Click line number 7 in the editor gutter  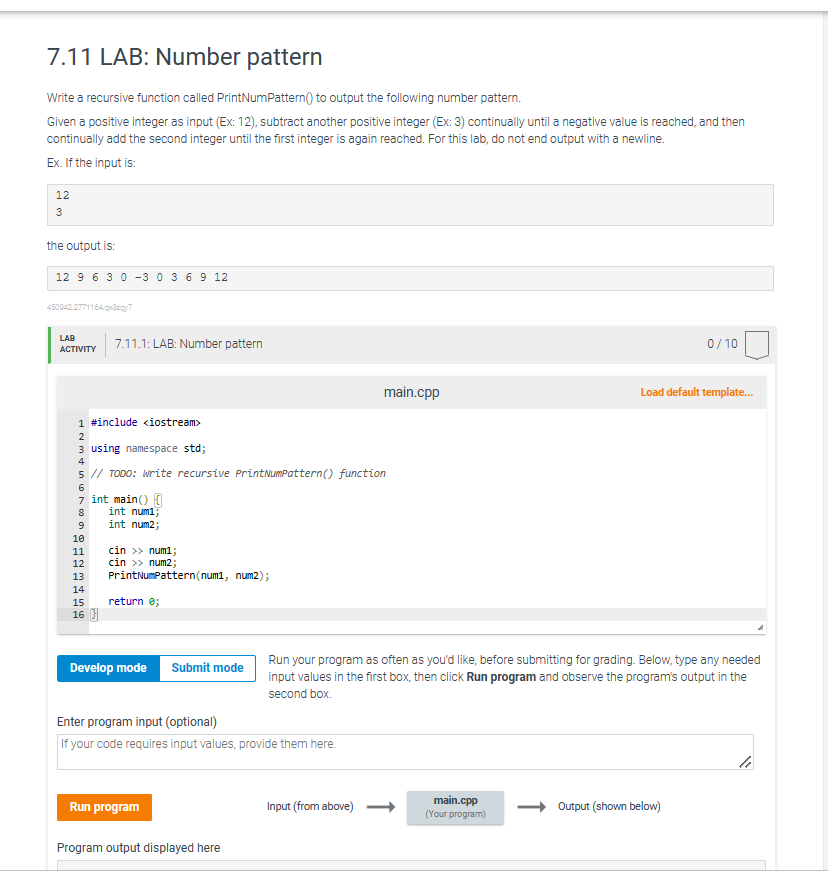point(80,499)
